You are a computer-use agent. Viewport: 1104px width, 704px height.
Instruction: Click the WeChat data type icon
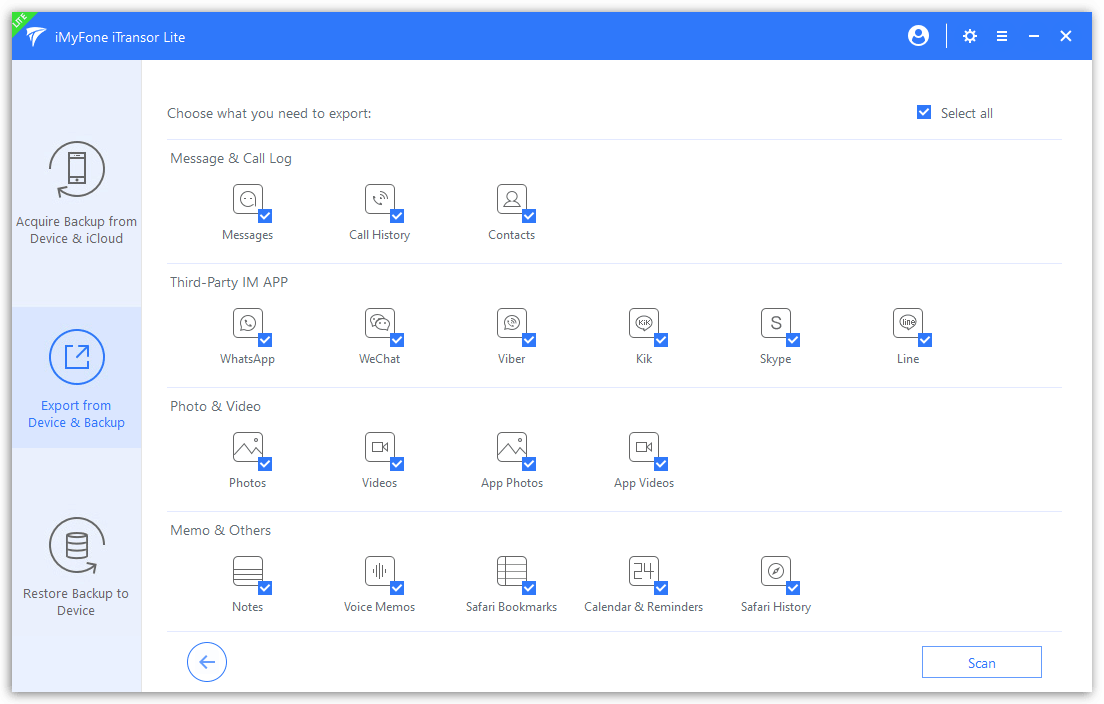[x=380, y=323]
